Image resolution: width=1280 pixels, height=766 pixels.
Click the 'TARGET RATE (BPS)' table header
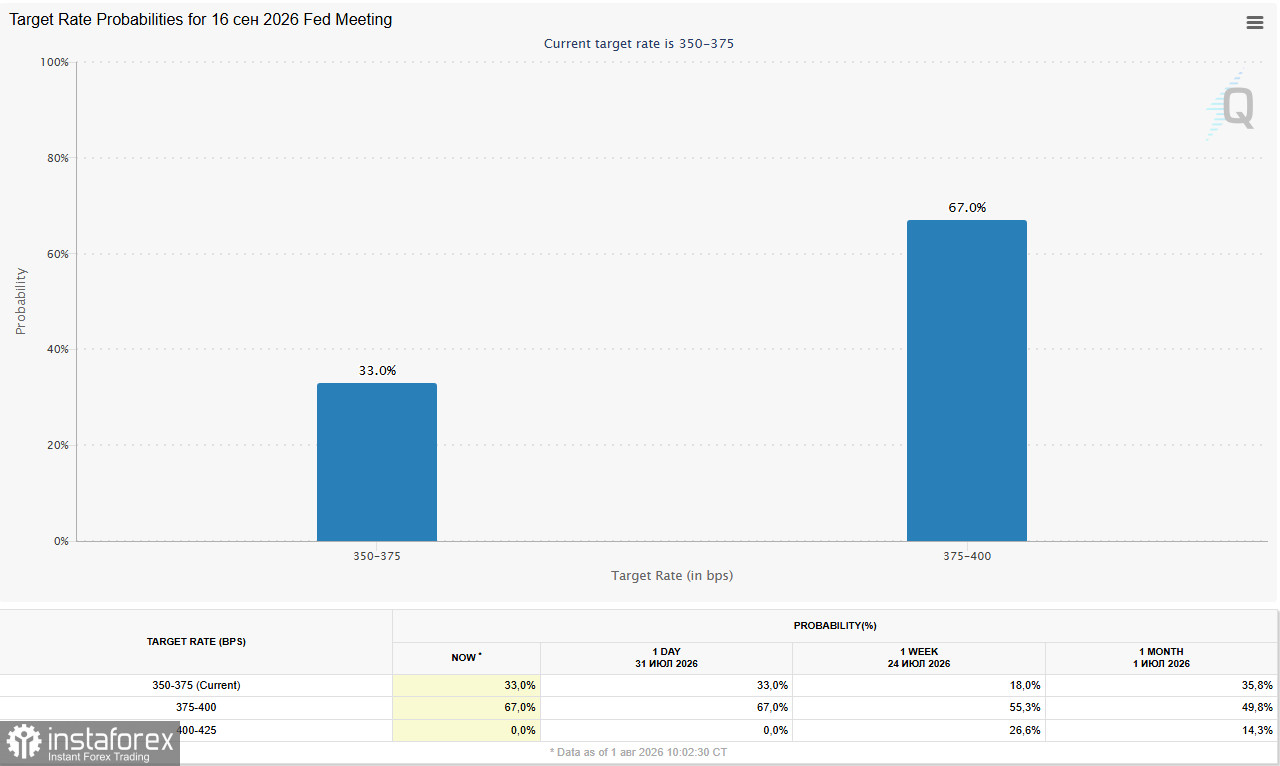point(196,642)
